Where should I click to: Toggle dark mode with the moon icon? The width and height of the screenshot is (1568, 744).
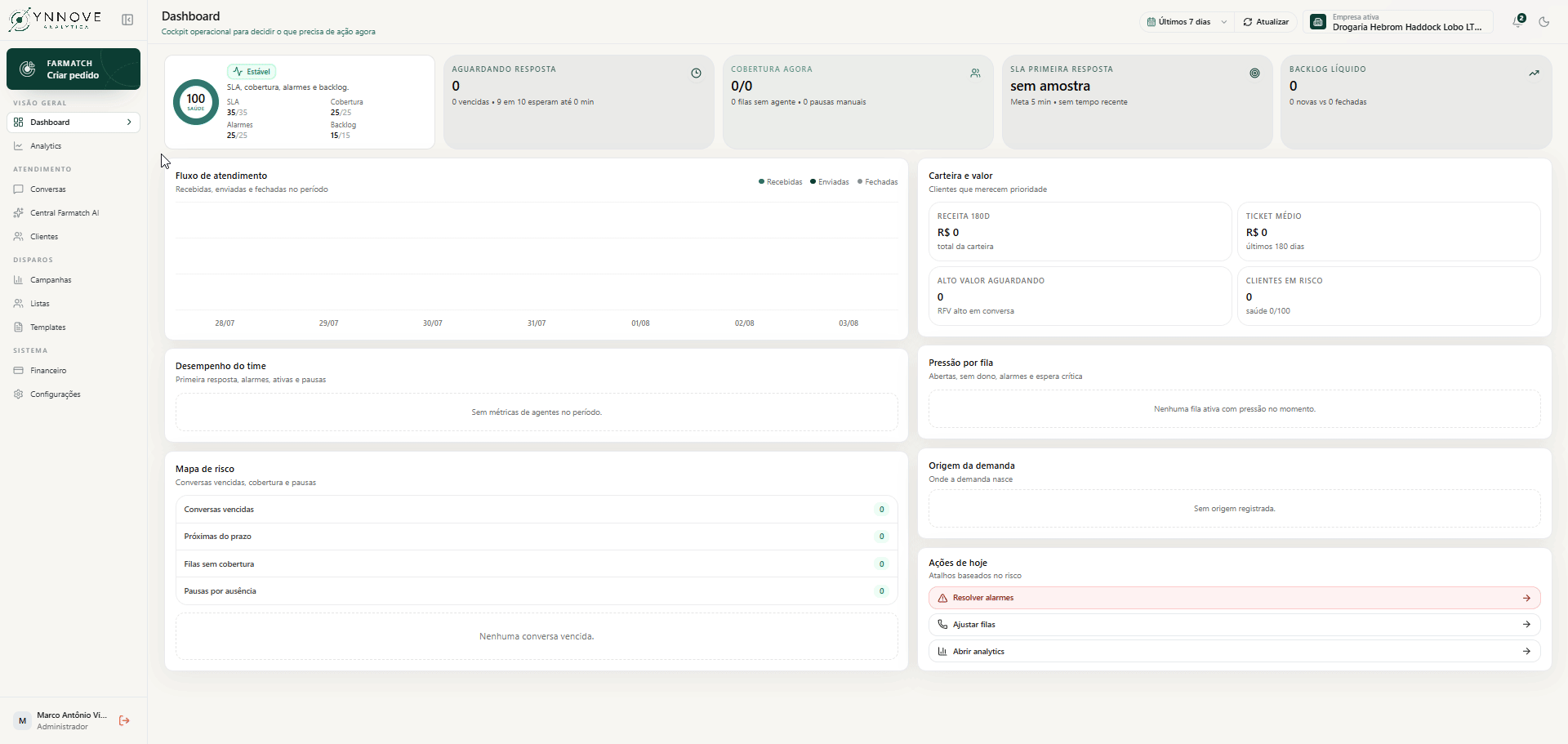click(x=1544, y=22)
